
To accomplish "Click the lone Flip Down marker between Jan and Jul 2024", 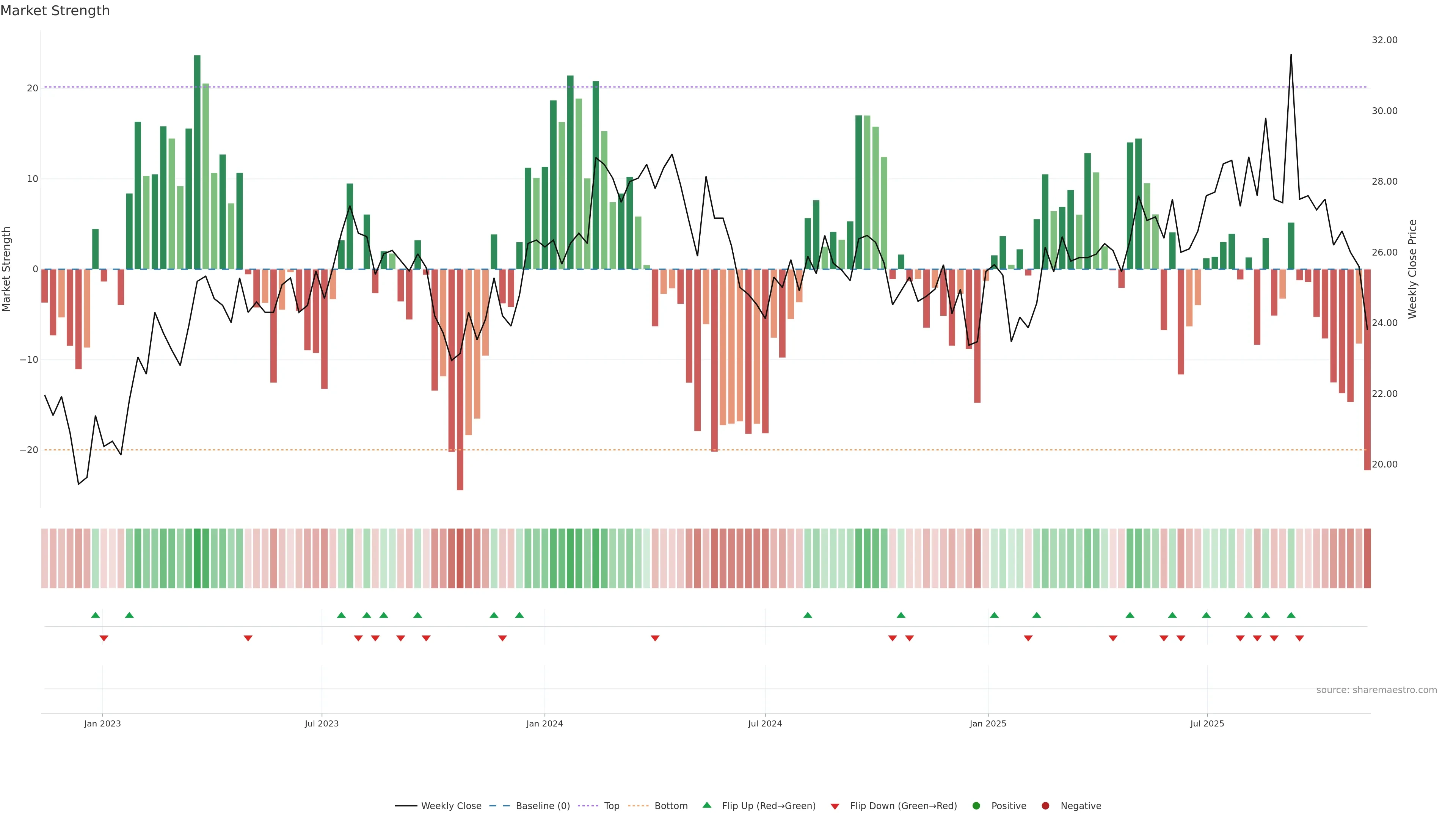I will point(655,638).
